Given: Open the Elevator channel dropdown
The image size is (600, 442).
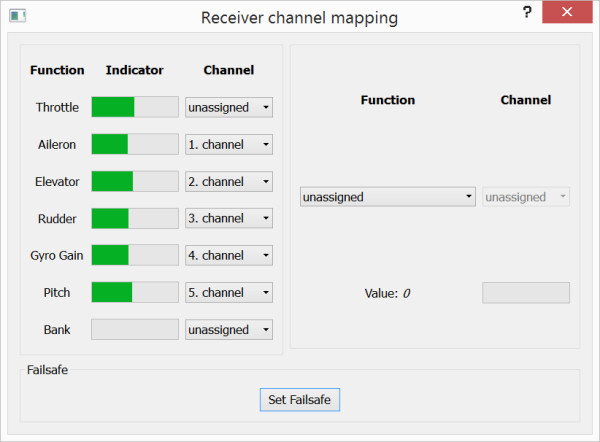Looking at the screenshot, I should click(229, 181).
